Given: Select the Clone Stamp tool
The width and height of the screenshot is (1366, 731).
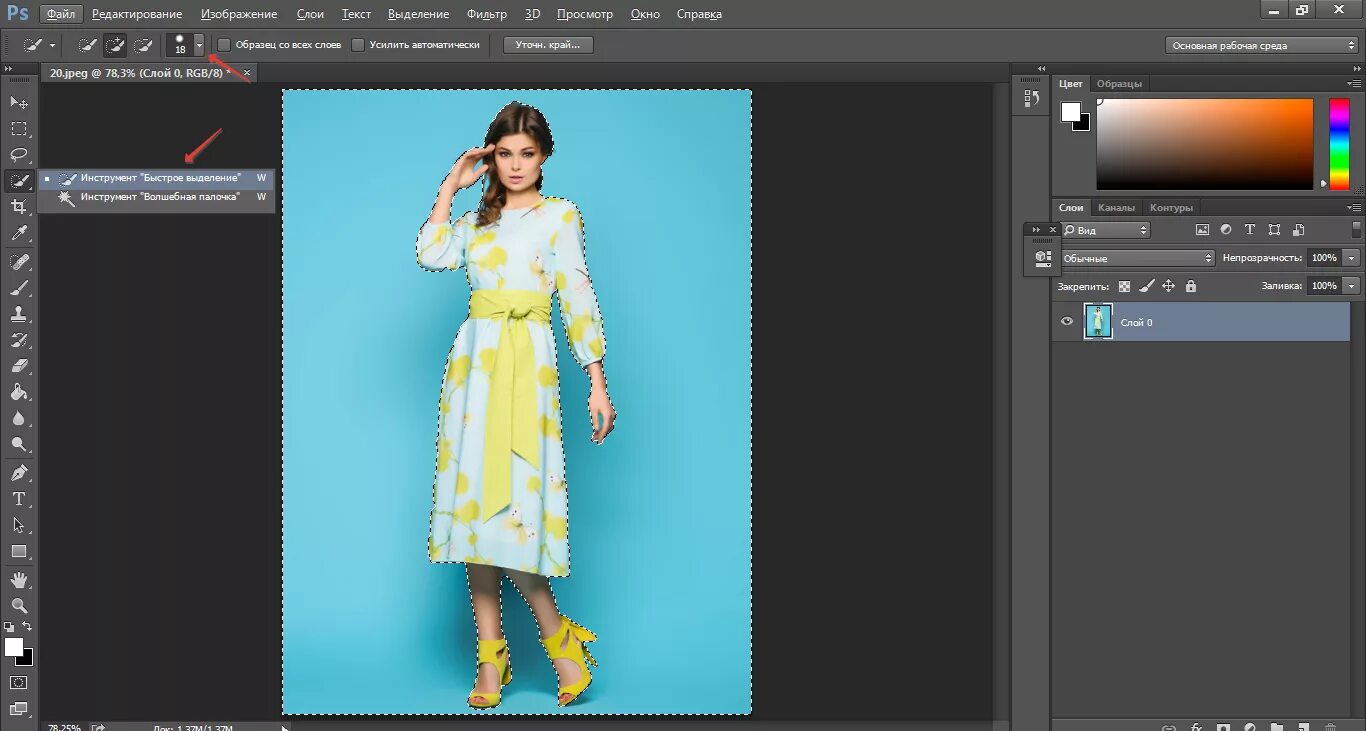Looking at the screenshot, I should tap(18, 313).
